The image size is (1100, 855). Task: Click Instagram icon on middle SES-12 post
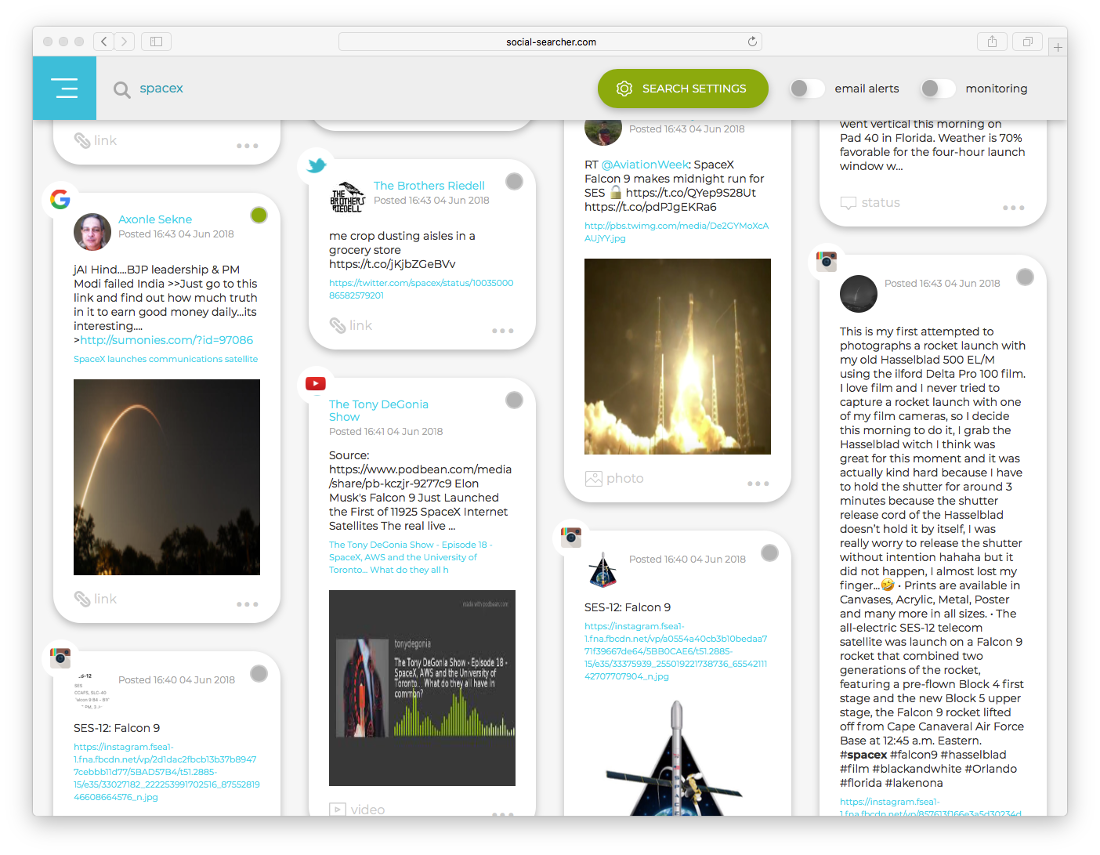coord(571,537)
